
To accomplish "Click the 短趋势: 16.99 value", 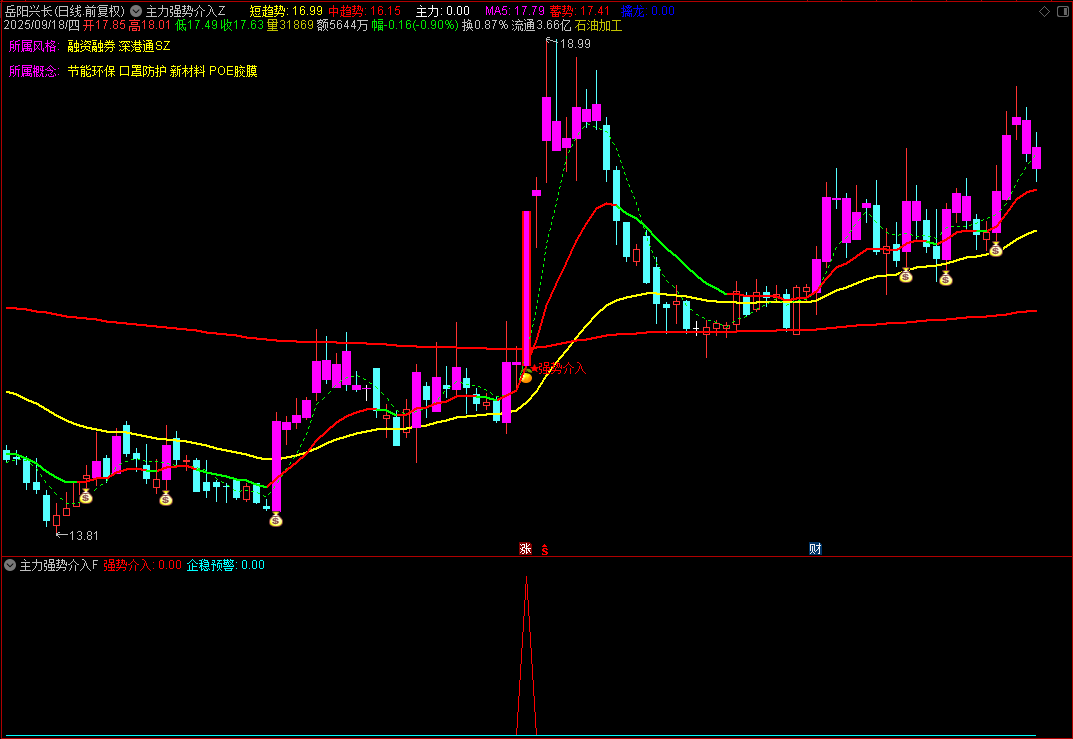I will click(x=286, y=11).
